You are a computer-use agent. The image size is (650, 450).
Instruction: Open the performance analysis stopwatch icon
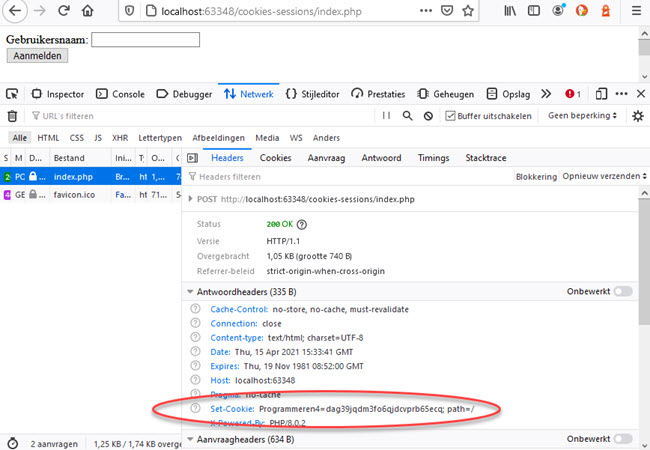click(13, 443)
